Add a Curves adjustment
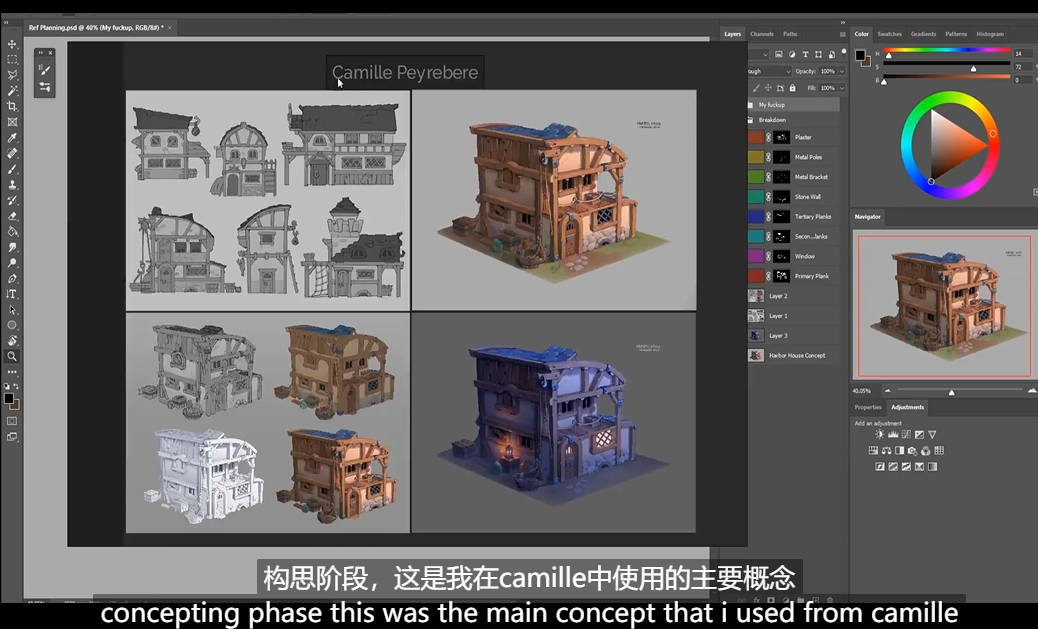 point(906,434)
